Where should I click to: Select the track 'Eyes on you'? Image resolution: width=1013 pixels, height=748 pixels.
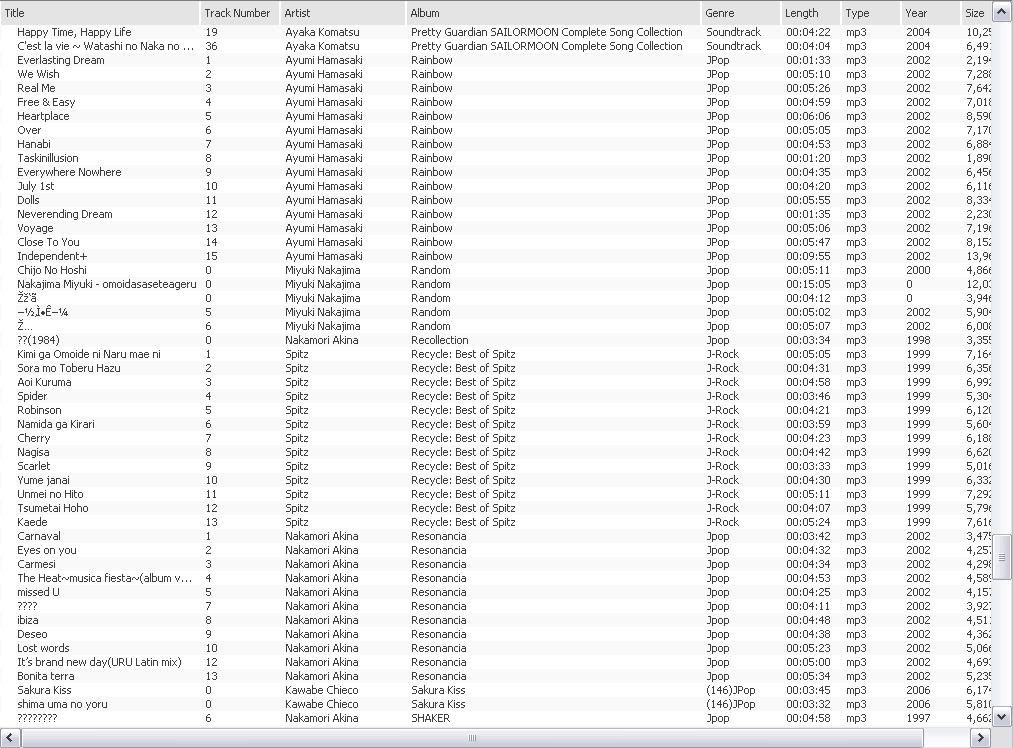[47, 550]
